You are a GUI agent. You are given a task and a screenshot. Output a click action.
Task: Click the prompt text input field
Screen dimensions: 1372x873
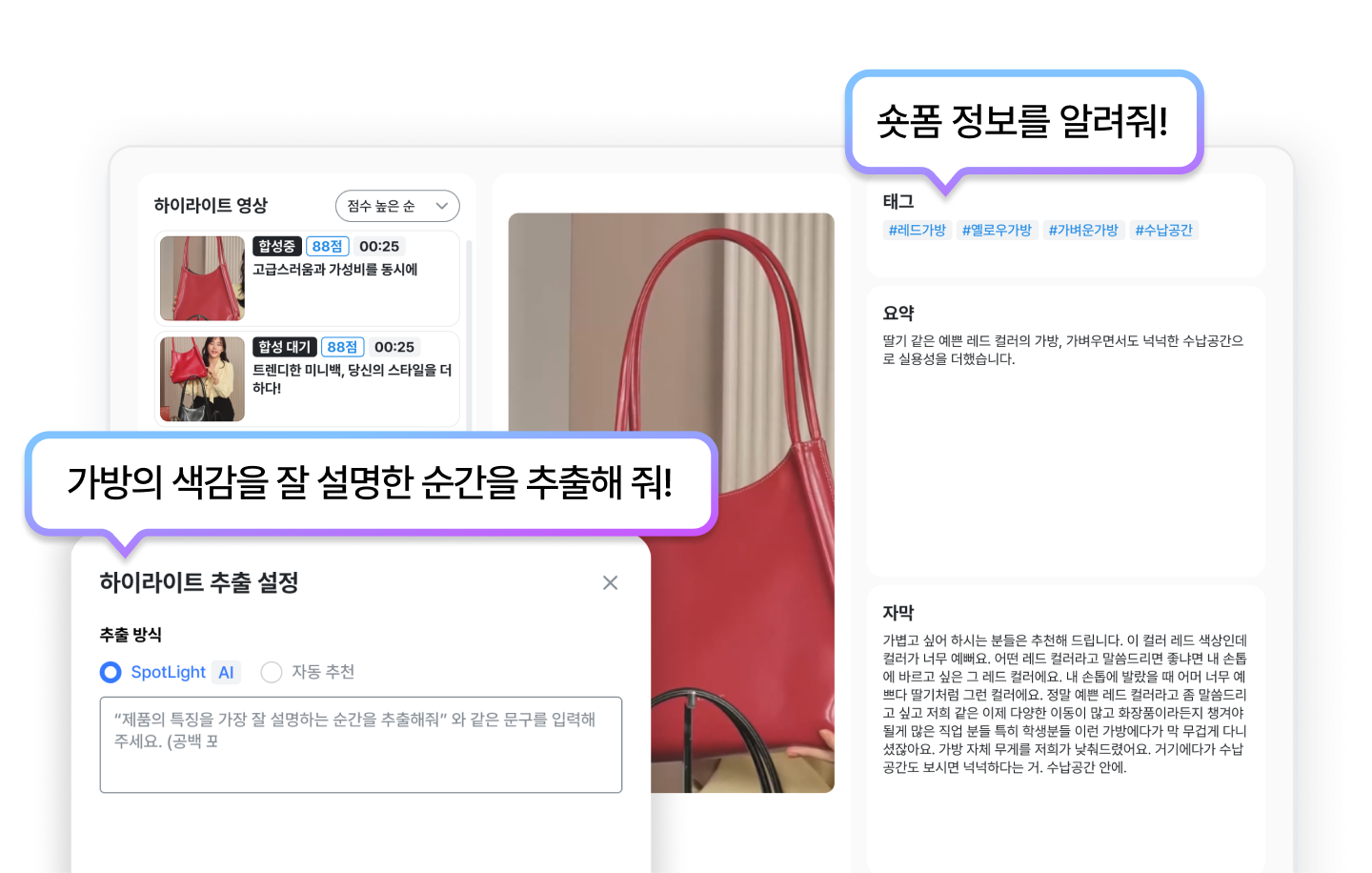(x=360, y=745)
